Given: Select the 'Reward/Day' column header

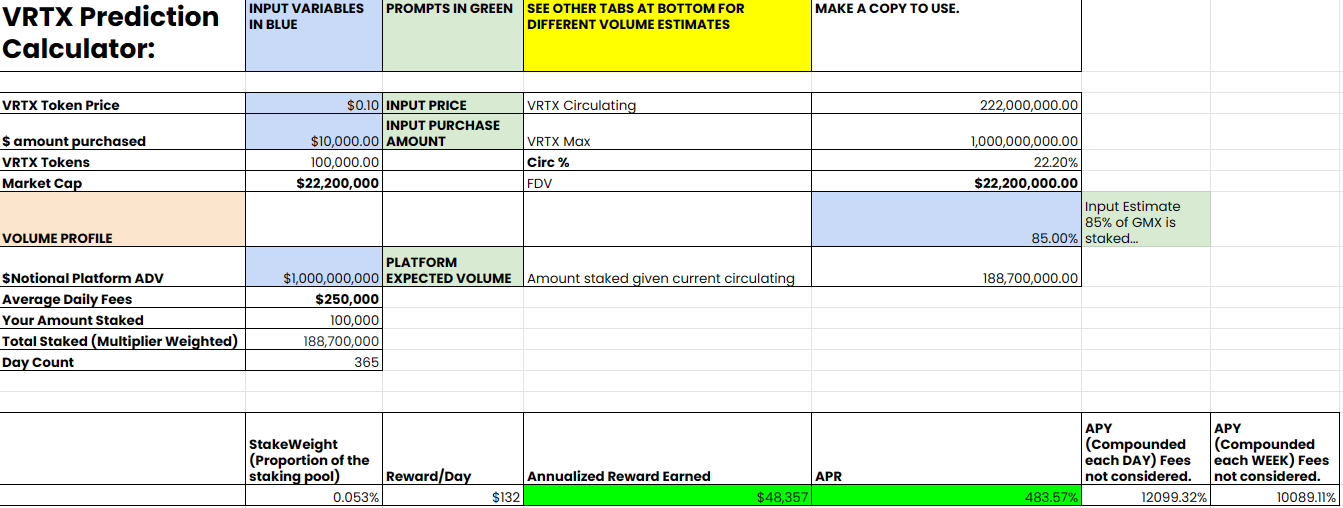Looking at the screenshot, I should pyautogui.click(x=453, y=449).
